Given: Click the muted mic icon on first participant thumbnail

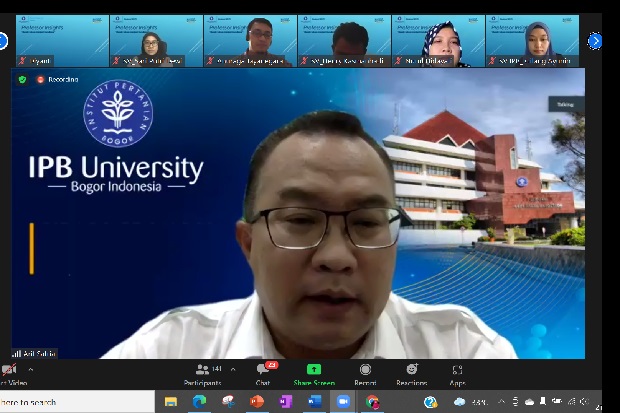Looking at the screenshot, I should (x=23, y=61).
